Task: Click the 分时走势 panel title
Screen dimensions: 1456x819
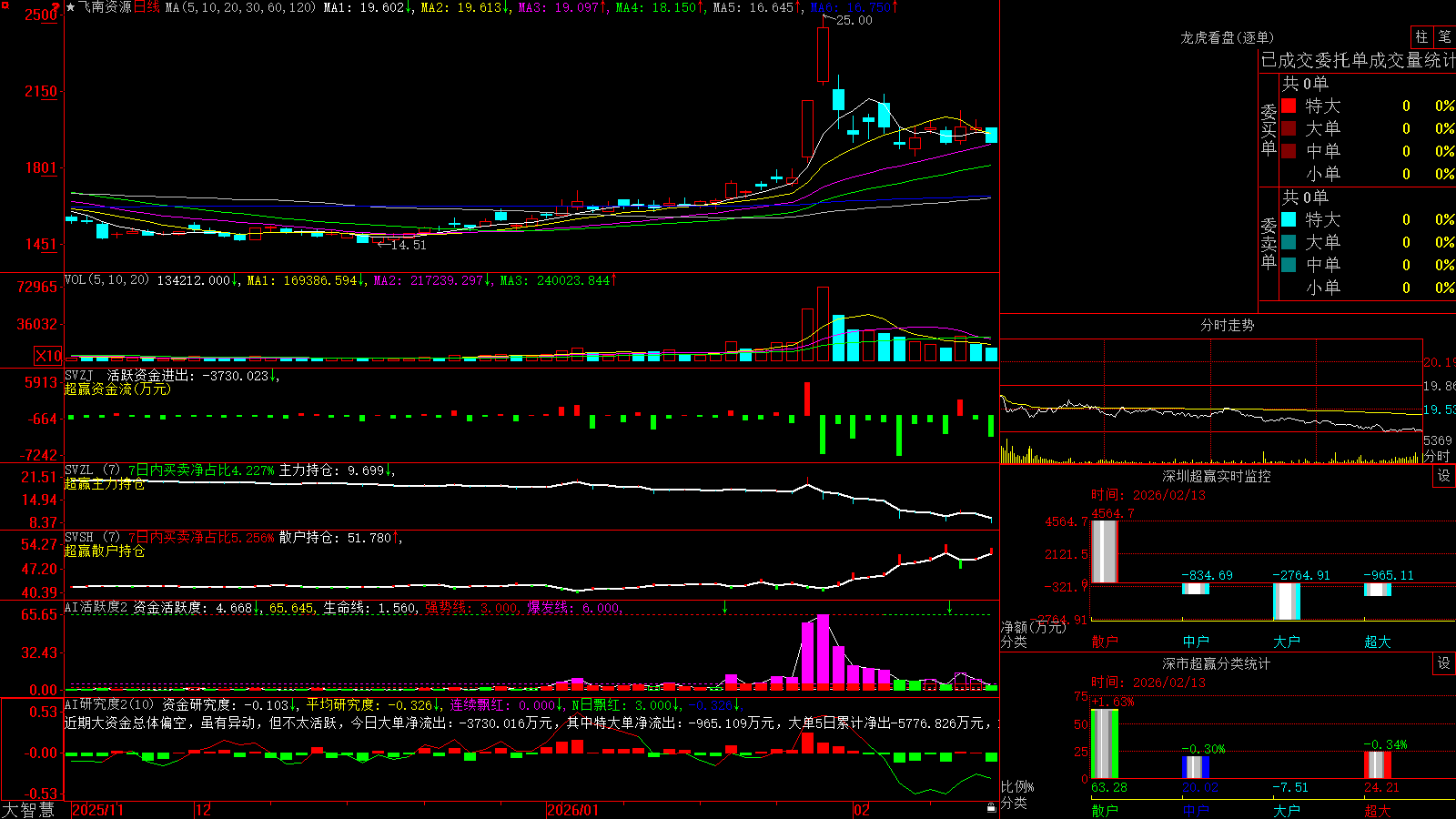Action: pyautogui.click(x=1227, y=325)
